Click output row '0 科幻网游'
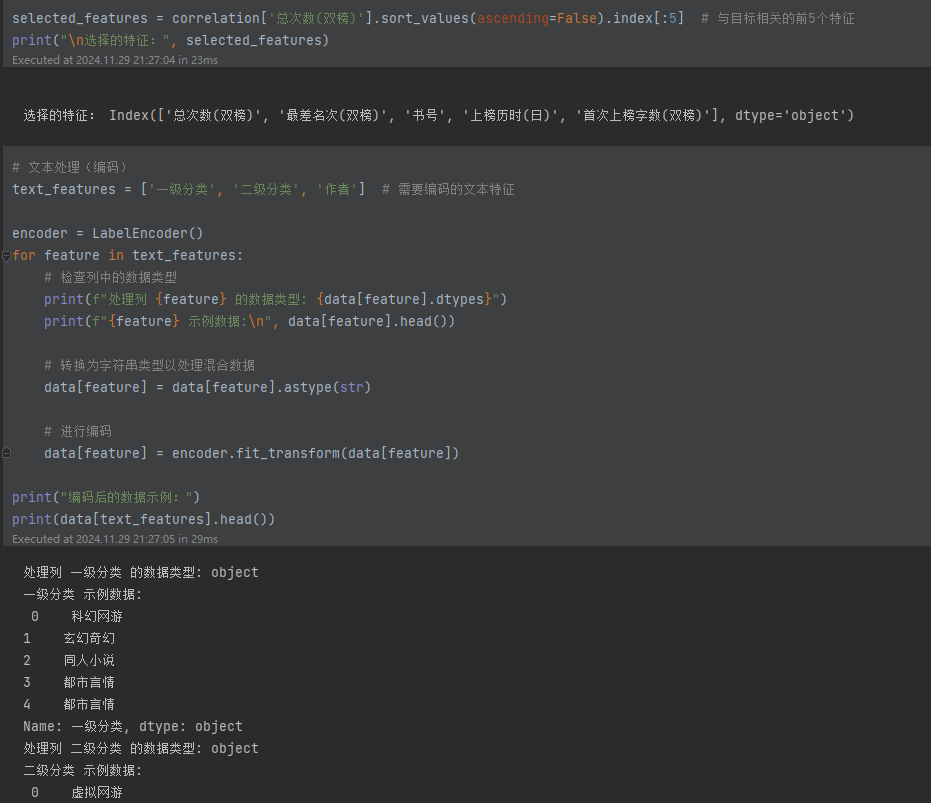This screenshot has height=803, width=931. click(x=77, y=617)
